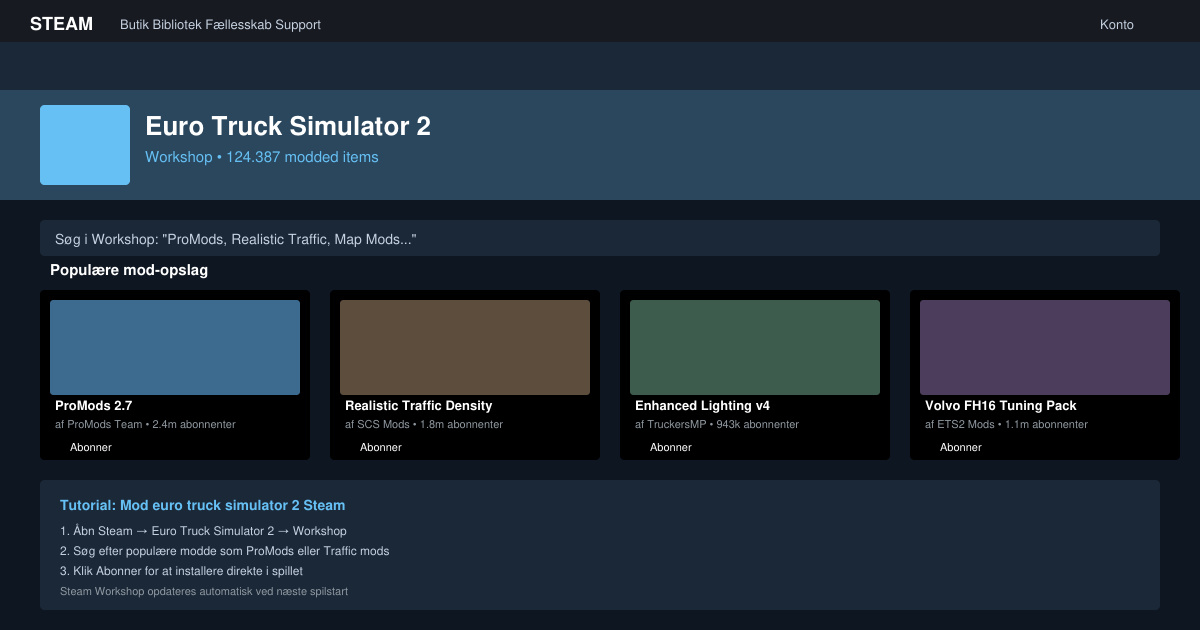Subscribe to Realistic Traffic Density with Abonner
1200x630 pixels.
(381, 447)
